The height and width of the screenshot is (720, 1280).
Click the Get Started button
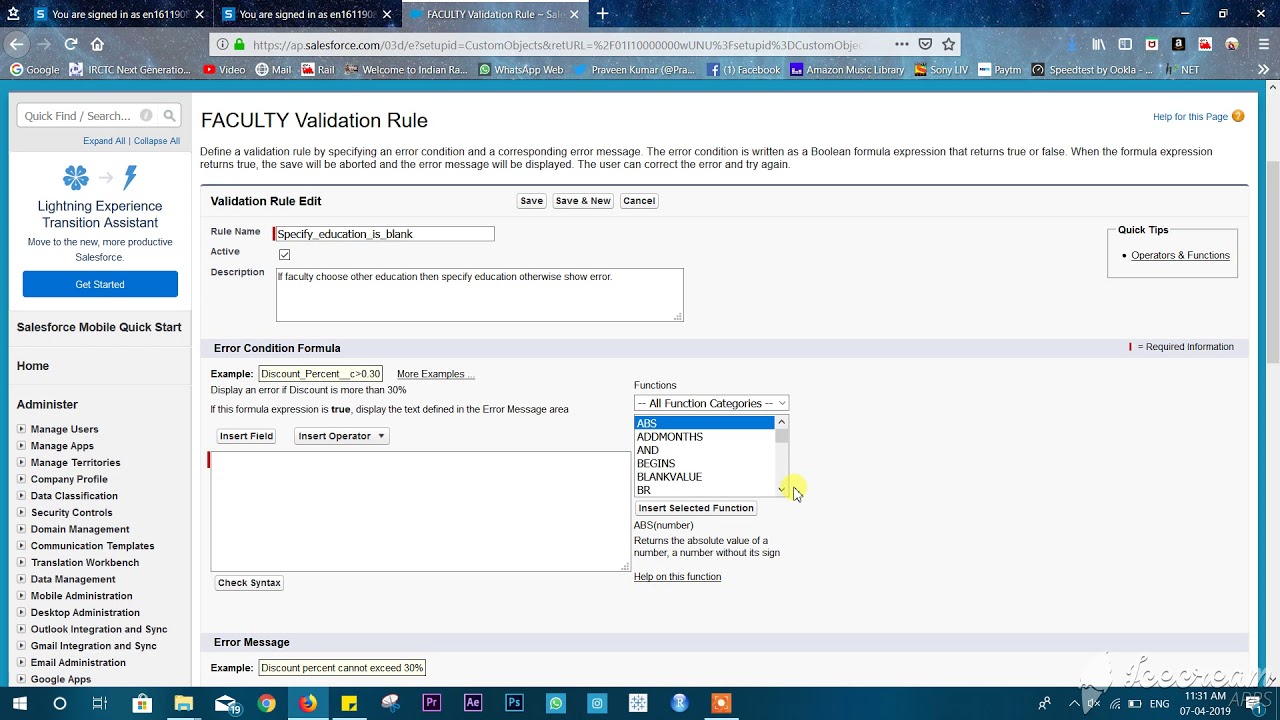[100, 284]
